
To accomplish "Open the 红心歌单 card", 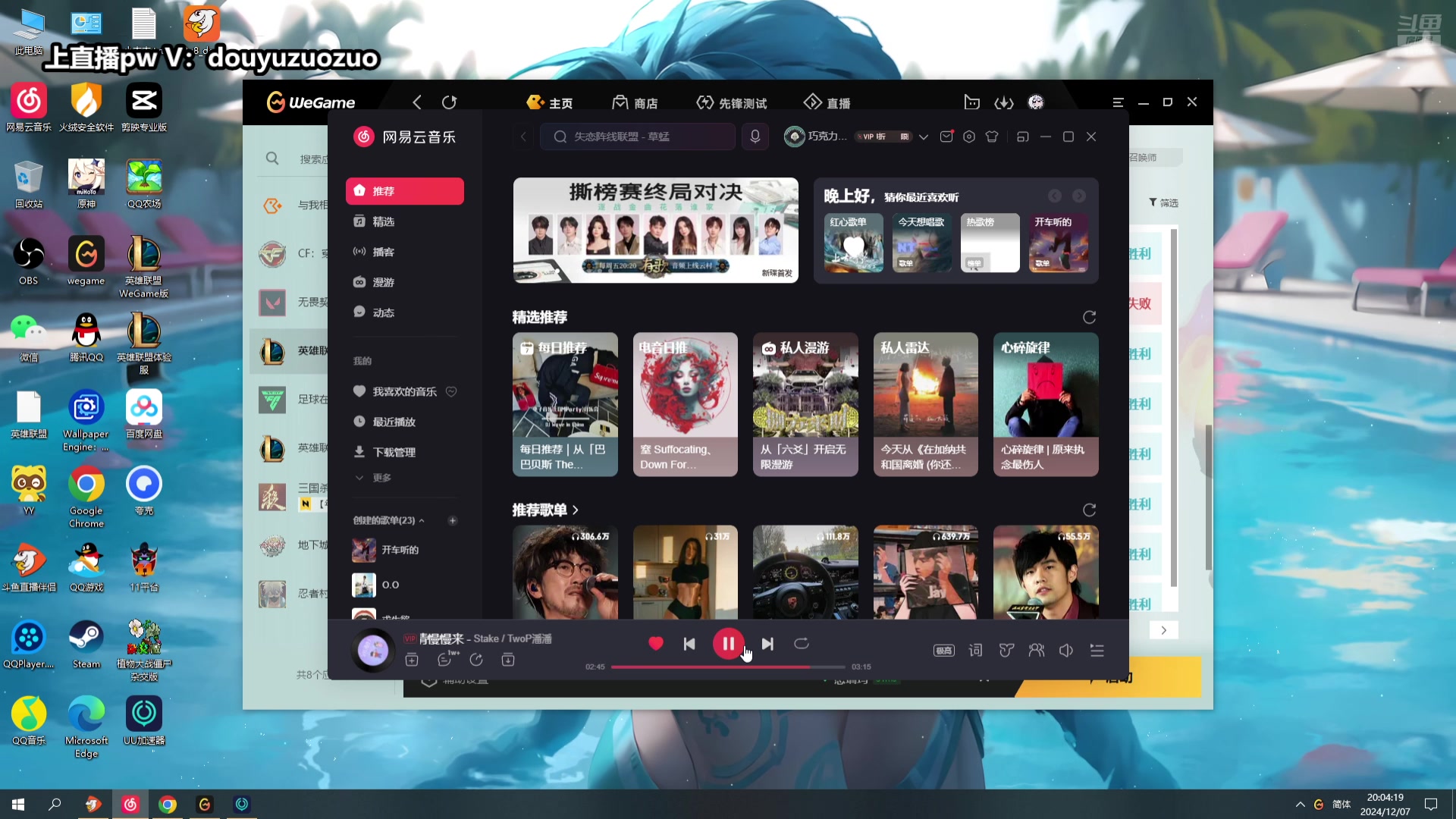I will click(x=853, y=243).
